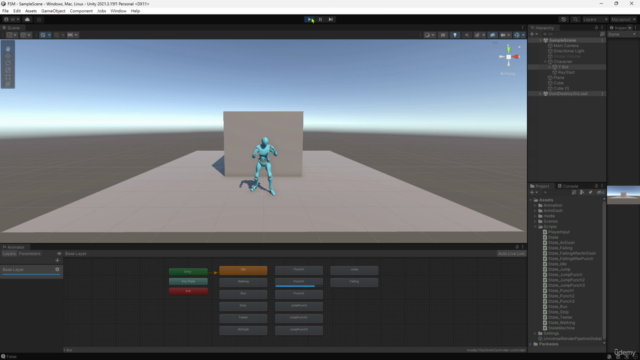Toggle Scene lighting bulb icon
The width and height of the screenshot is (640, 360).
coord(455,35)
